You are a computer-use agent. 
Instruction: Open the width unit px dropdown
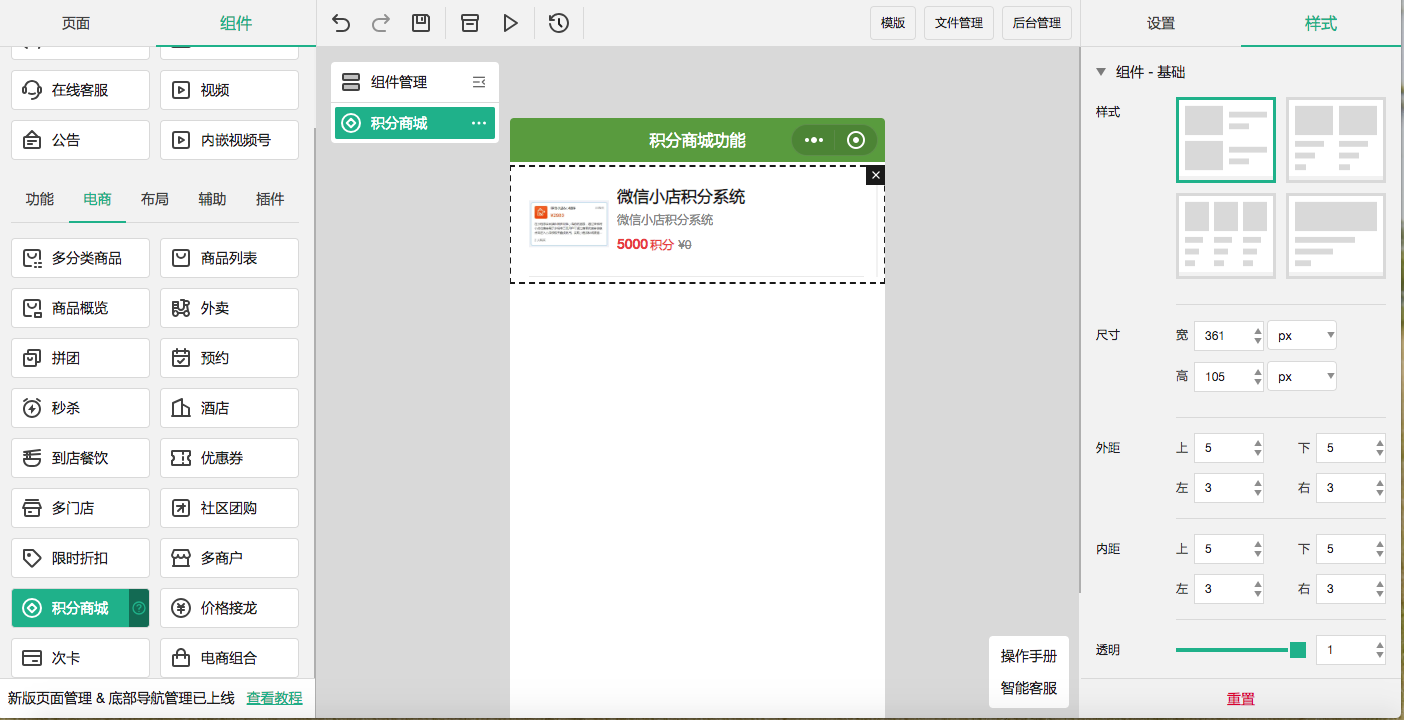(x=1301, y=336)
